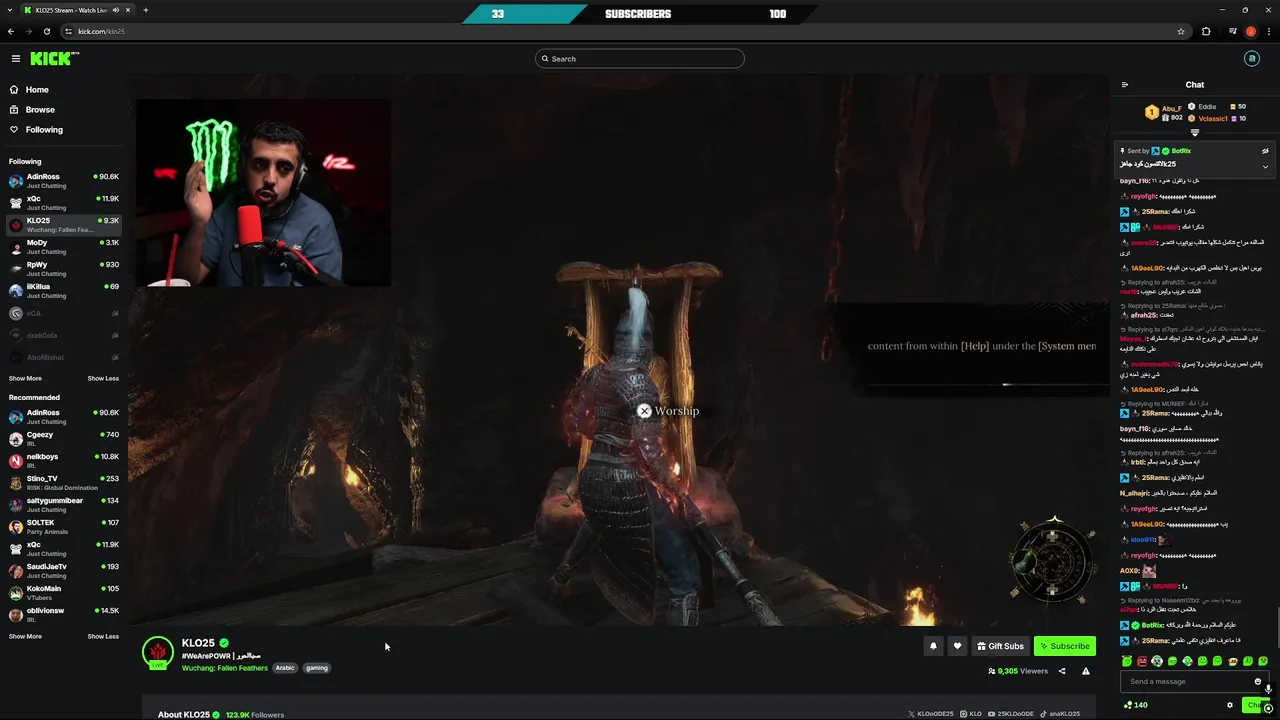Reload the page in browser
The width and height of the screenshot is (1280, 720).
point(47,31)
